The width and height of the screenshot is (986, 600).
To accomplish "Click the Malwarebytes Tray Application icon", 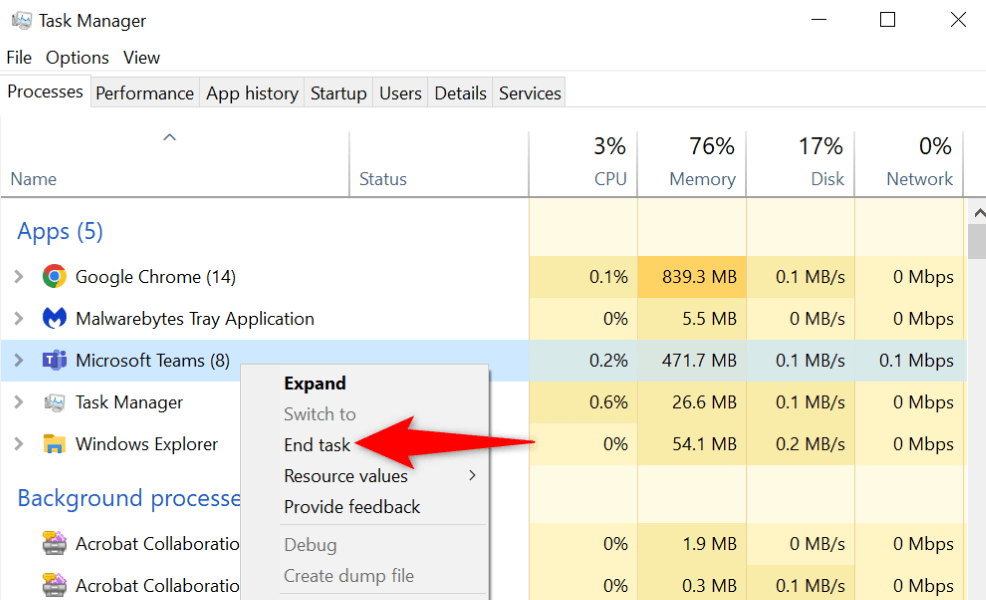I will 54,319.
